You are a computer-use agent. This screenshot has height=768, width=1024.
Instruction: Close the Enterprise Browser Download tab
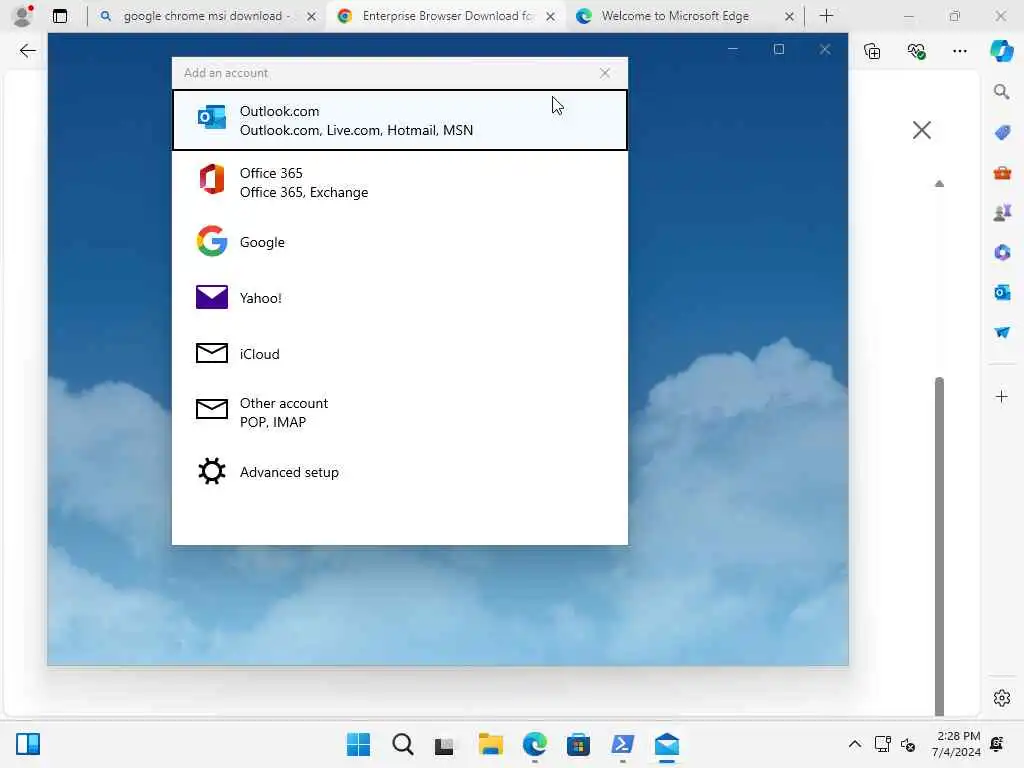(551, 16)
